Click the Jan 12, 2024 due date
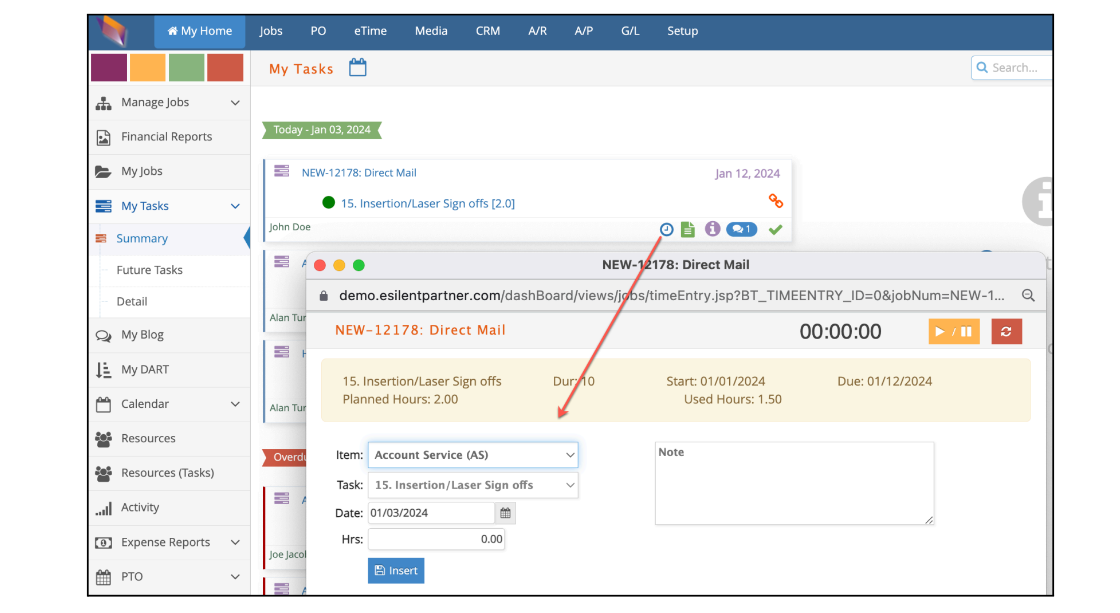This screenshot has height=613, width=1120. coord(747,174)
